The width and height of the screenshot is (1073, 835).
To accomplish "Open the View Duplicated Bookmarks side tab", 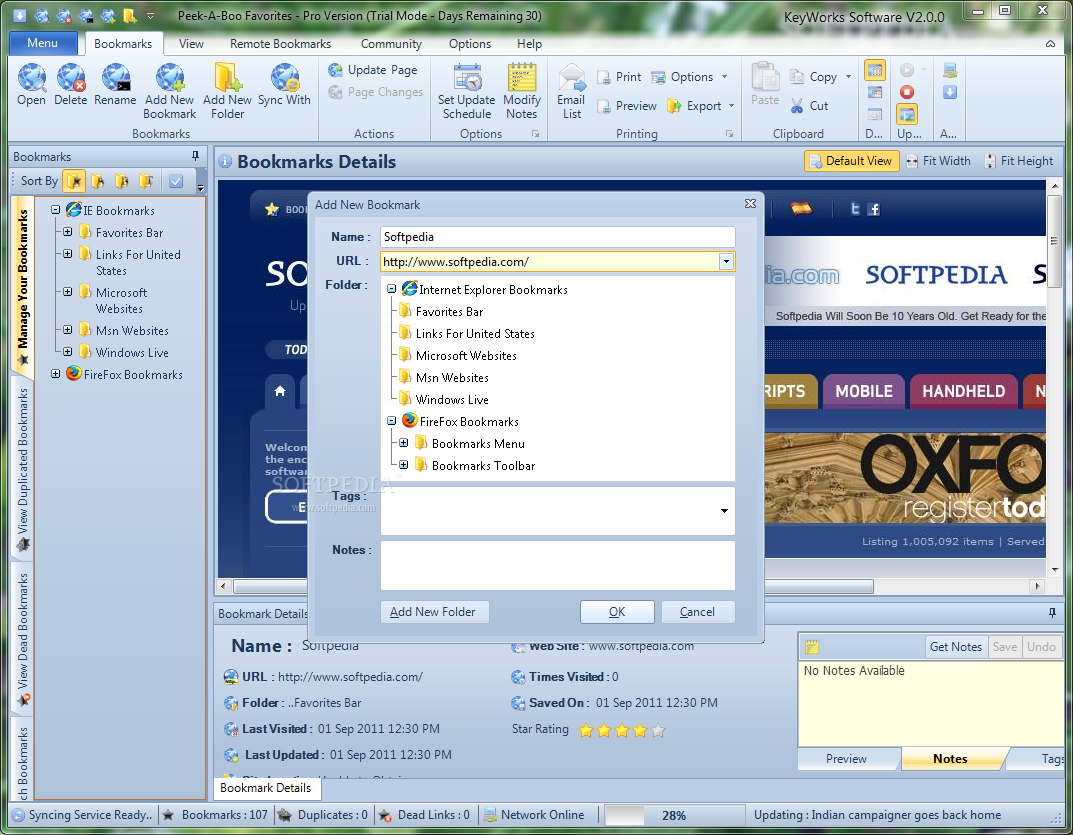I will click(x=23, y=470).
